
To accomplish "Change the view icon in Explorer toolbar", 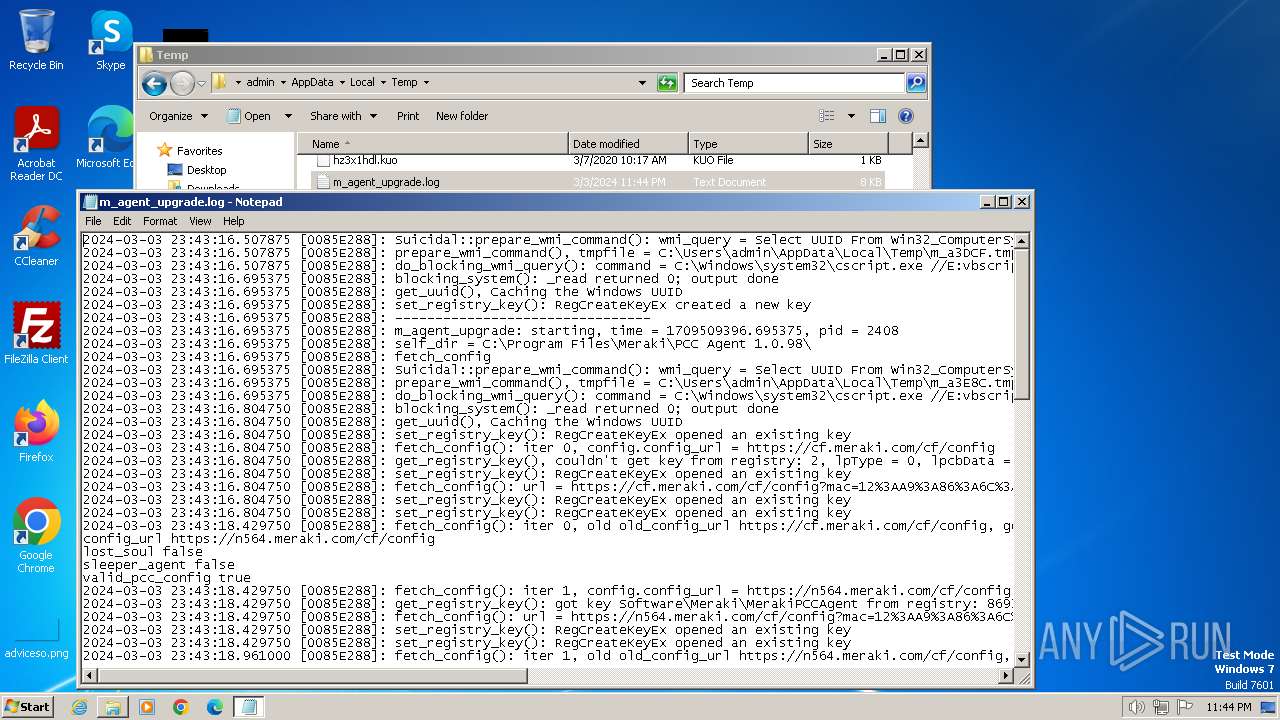I will click(826, 116).
